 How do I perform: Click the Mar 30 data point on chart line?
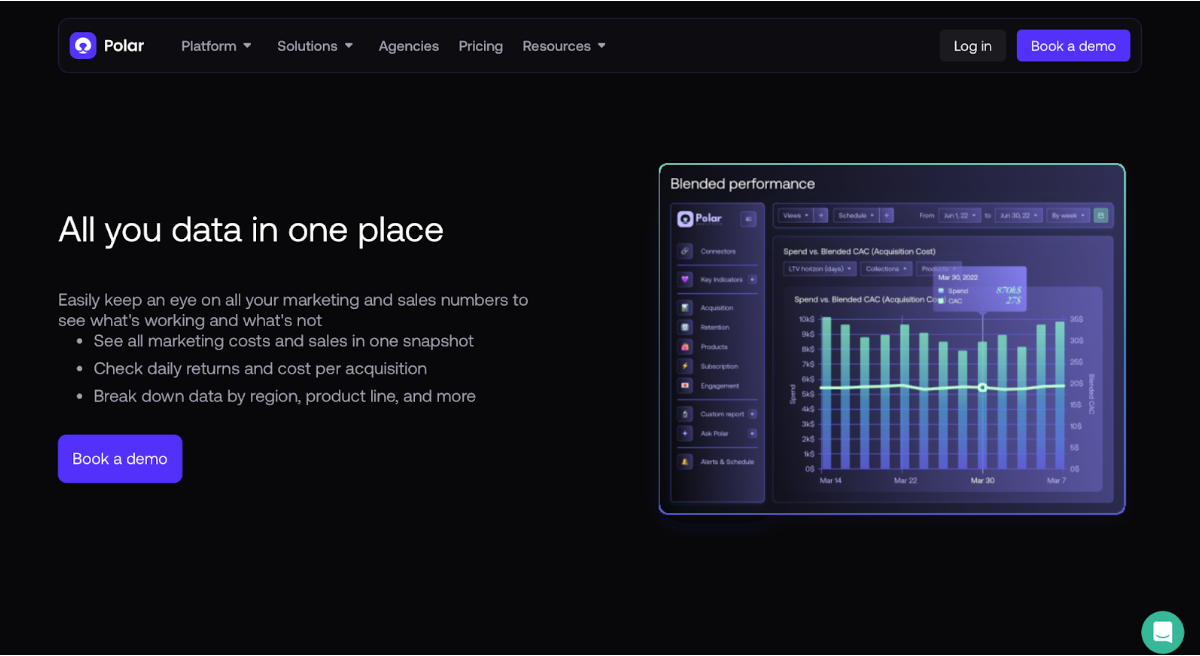click(x=982, y=387)
